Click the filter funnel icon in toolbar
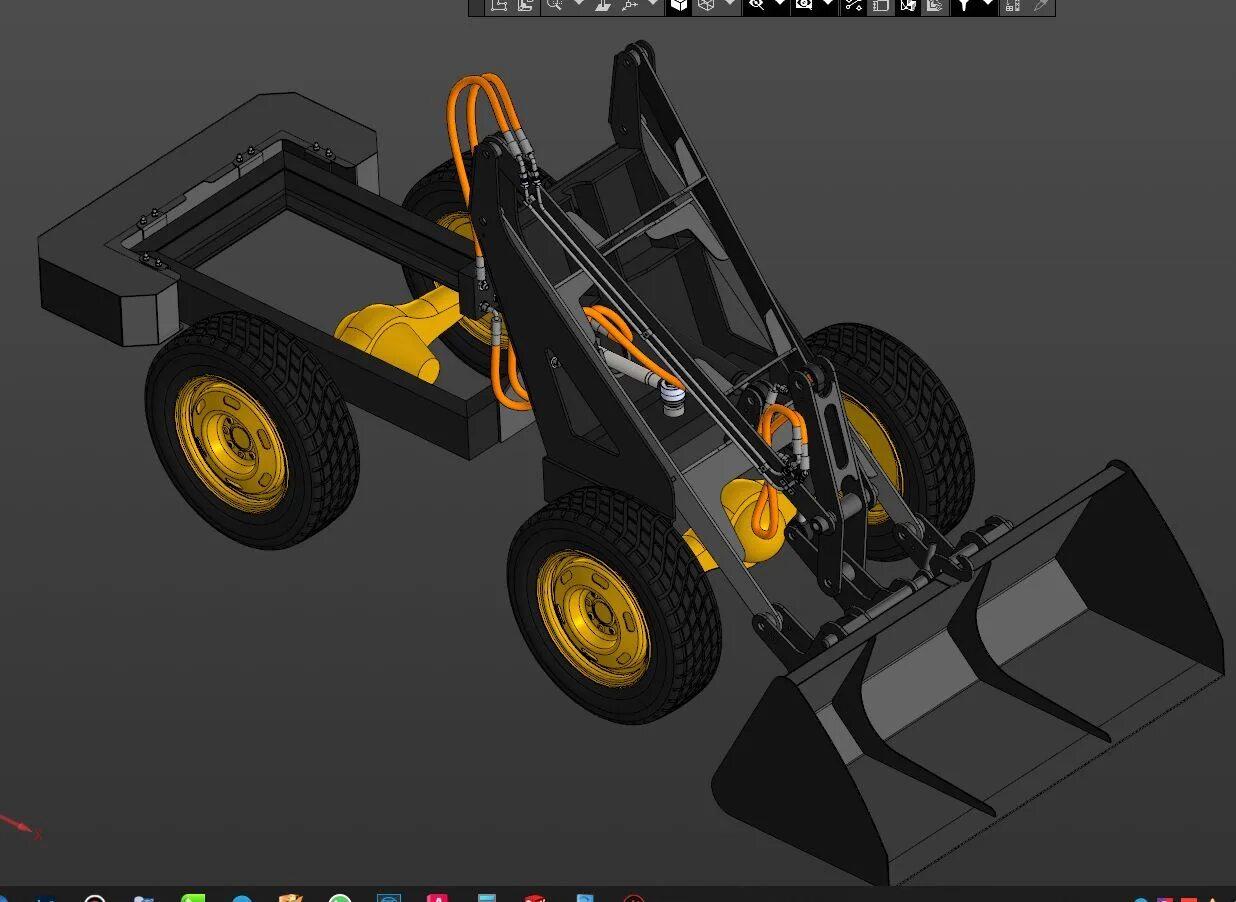 [963, 5]
